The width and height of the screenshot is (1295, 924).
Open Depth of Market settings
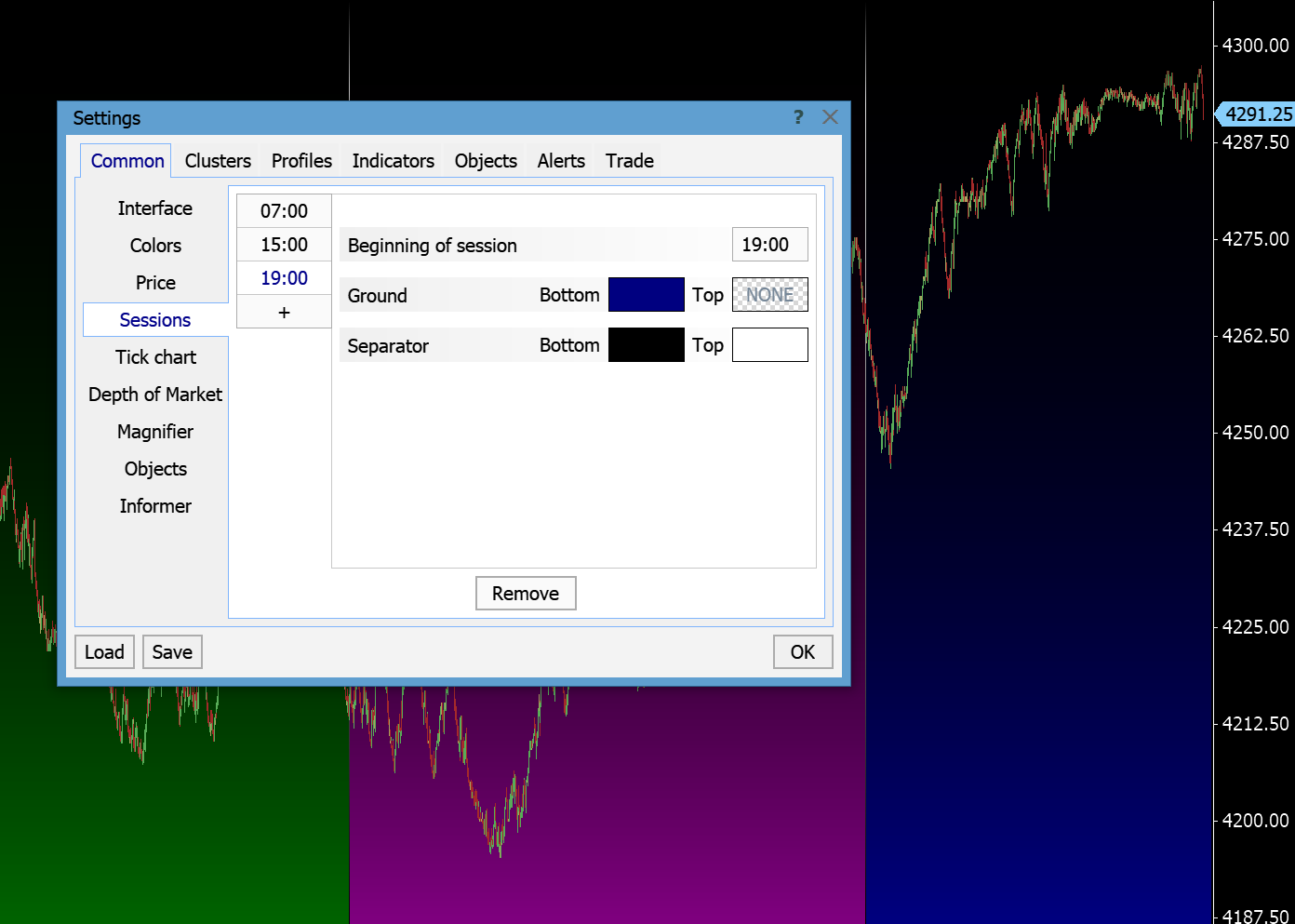pyautogui.click(x=155, y=395)
